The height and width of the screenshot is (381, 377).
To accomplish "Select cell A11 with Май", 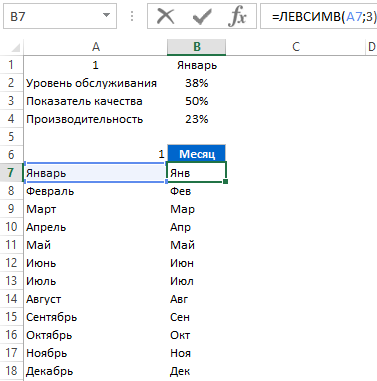I will pos(95,245).
